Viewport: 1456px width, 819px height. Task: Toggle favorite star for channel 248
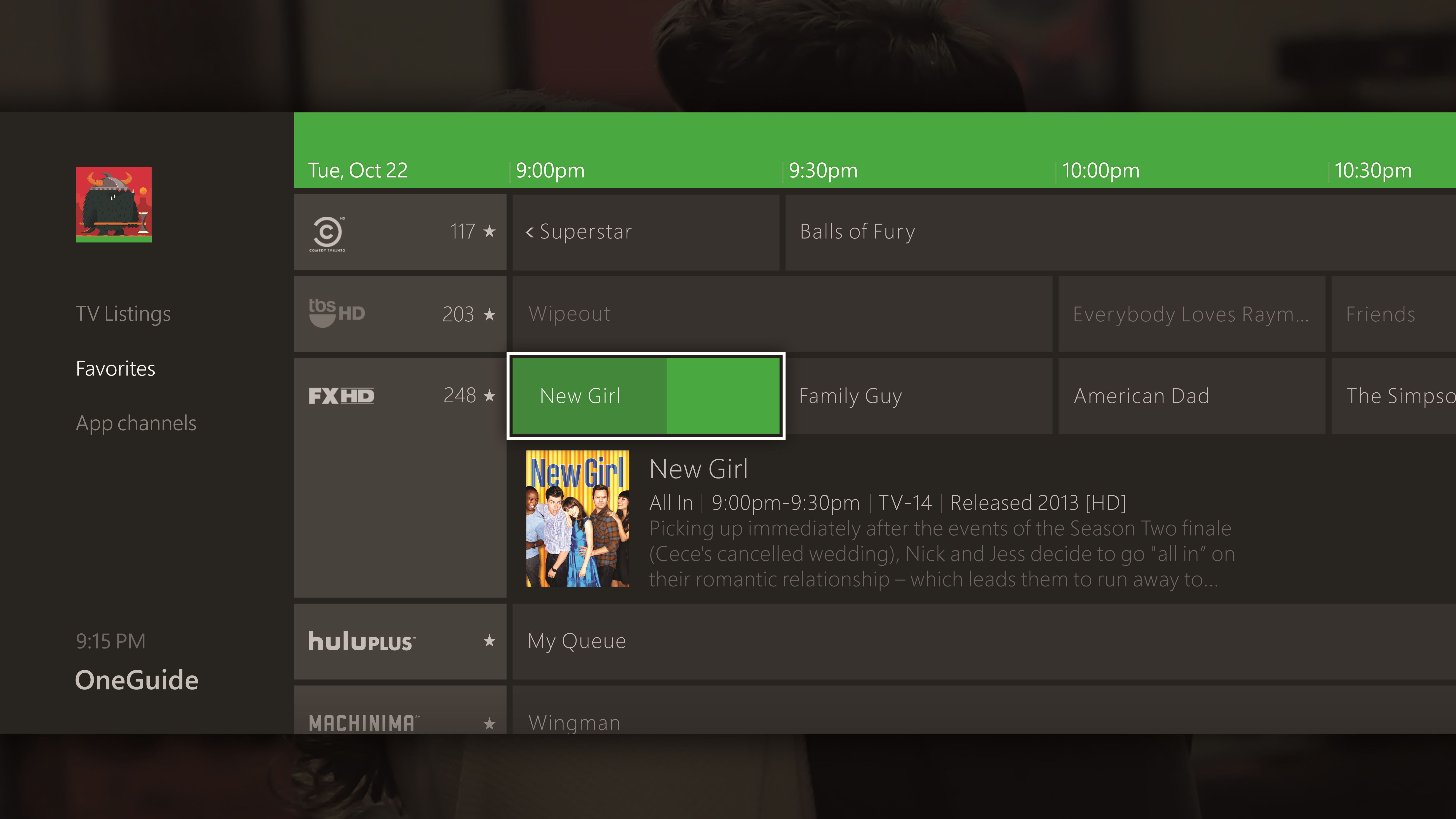point(489,396)
